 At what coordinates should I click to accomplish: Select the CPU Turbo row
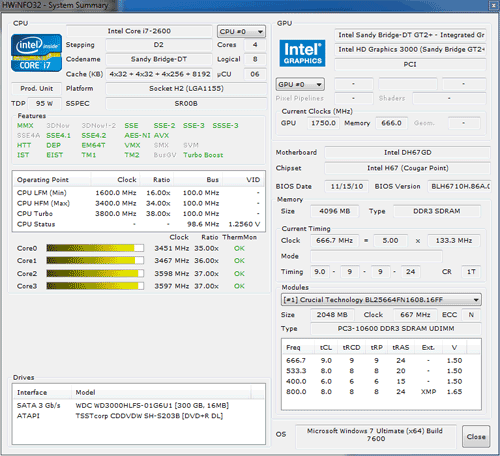[139, 214]
